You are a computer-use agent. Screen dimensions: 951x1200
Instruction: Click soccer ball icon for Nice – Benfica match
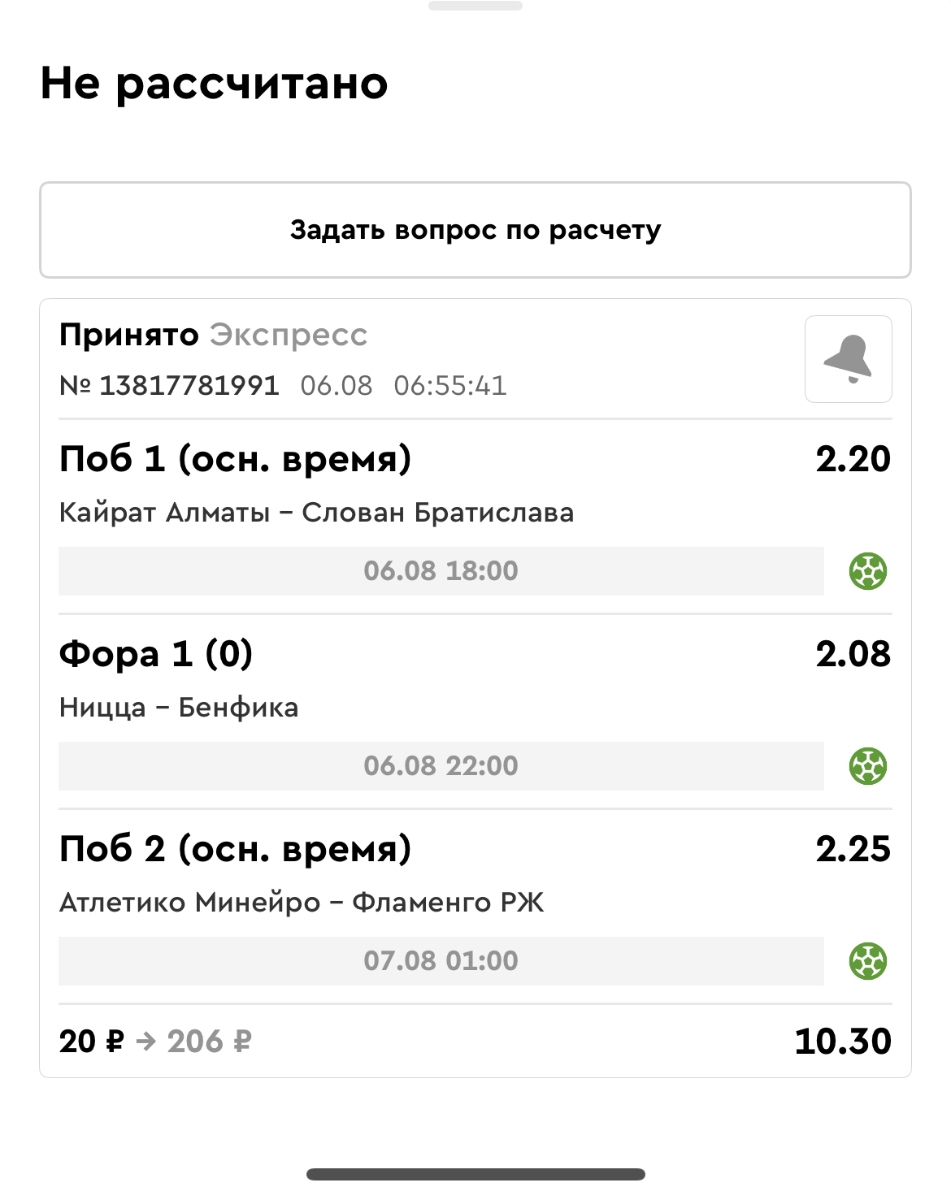tap(868, 767)
